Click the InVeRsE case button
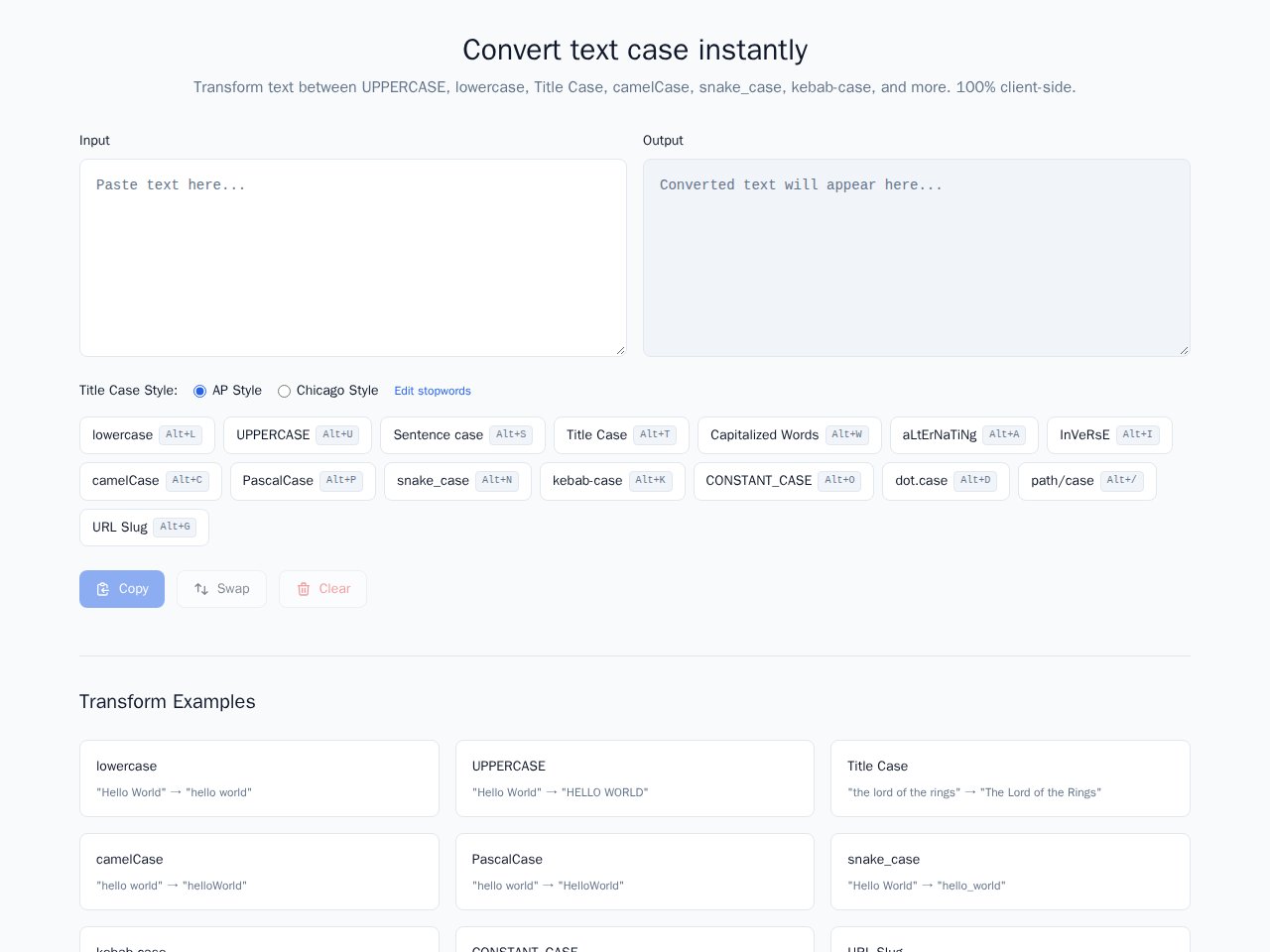 [1109, 435]
